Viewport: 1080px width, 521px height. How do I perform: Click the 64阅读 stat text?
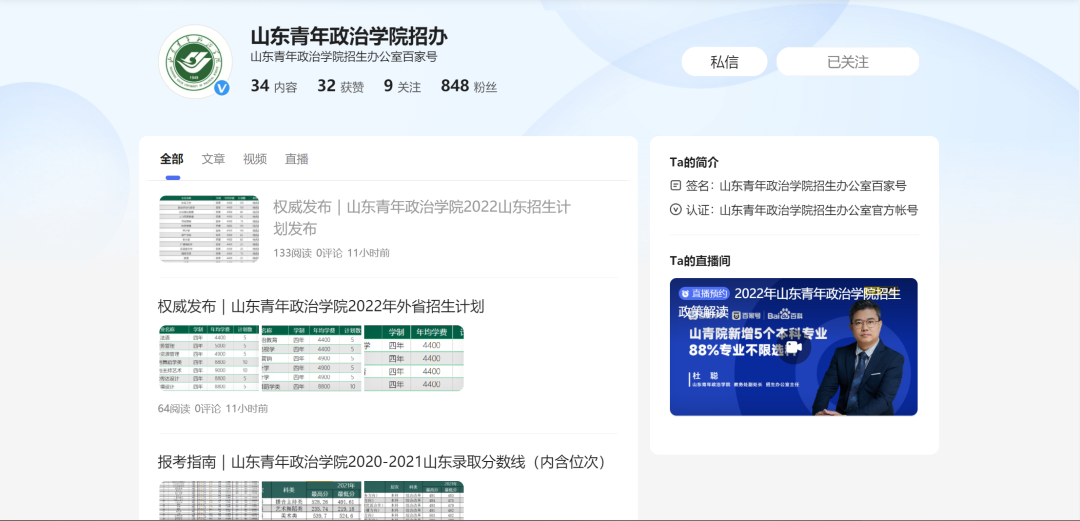pos(174,409)
